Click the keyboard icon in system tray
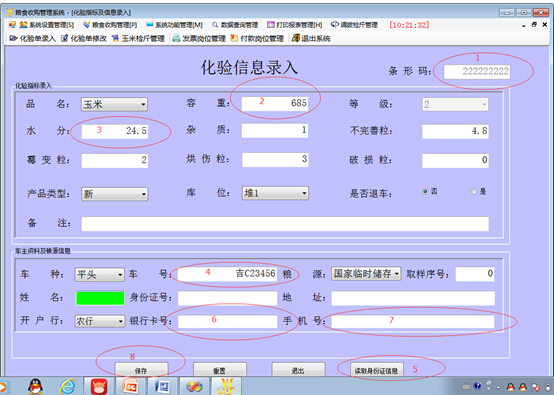Viewport: 554px width, 395px height. coord(466,387)
